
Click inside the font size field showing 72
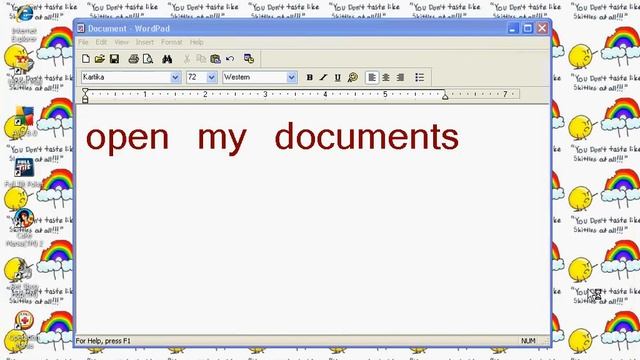coord(196,77)
